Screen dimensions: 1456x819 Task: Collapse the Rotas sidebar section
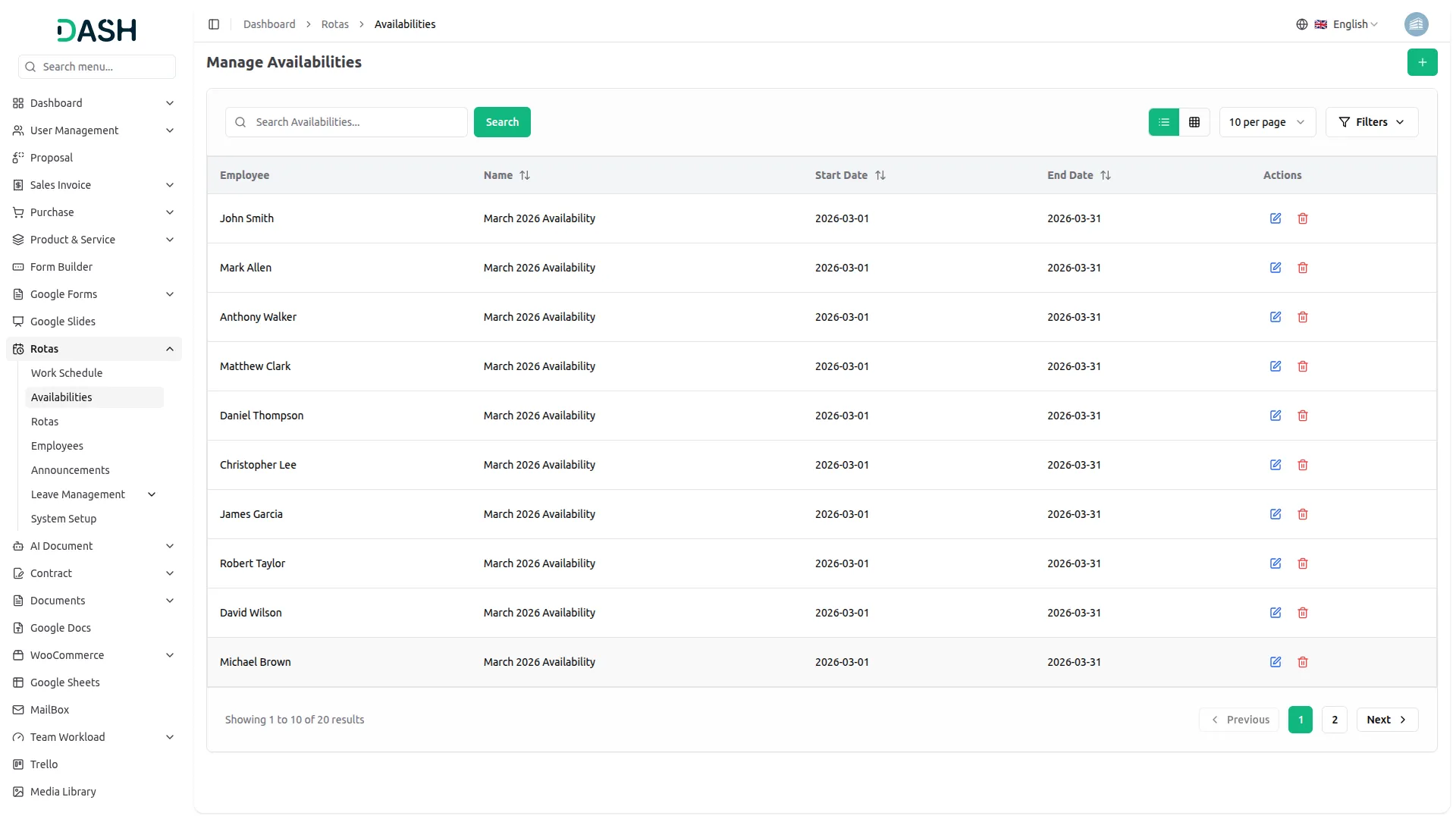click(x=170, y=349)
